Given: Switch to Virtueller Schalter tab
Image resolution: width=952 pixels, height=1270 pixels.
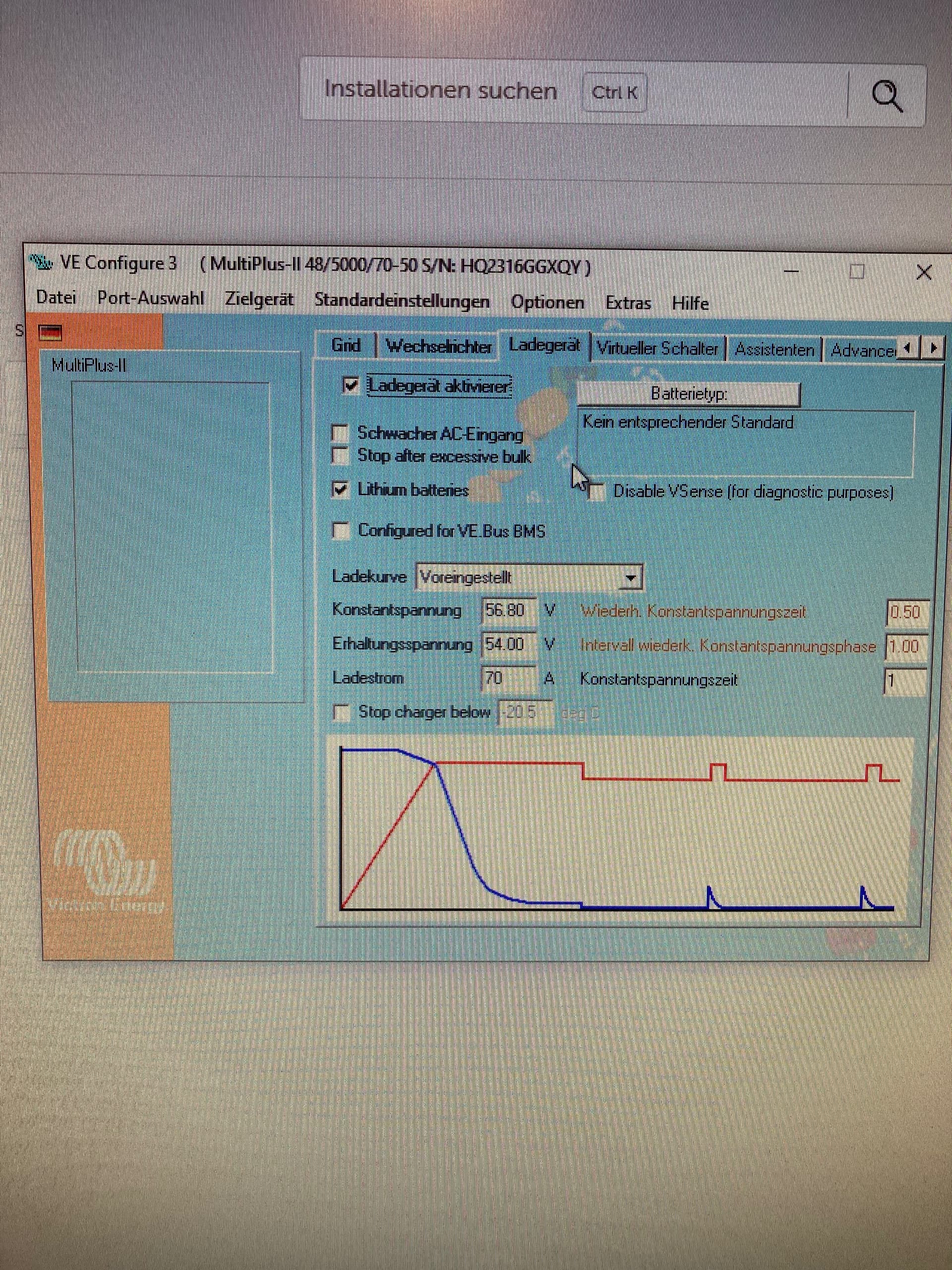Looking at the screenshot, I should coord(657,348).
